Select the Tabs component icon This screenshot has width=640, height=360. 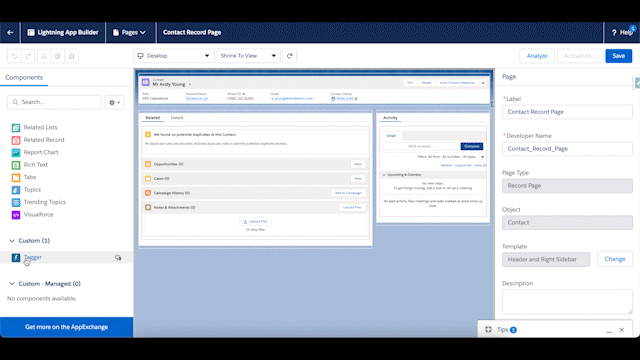click(16, 178)
